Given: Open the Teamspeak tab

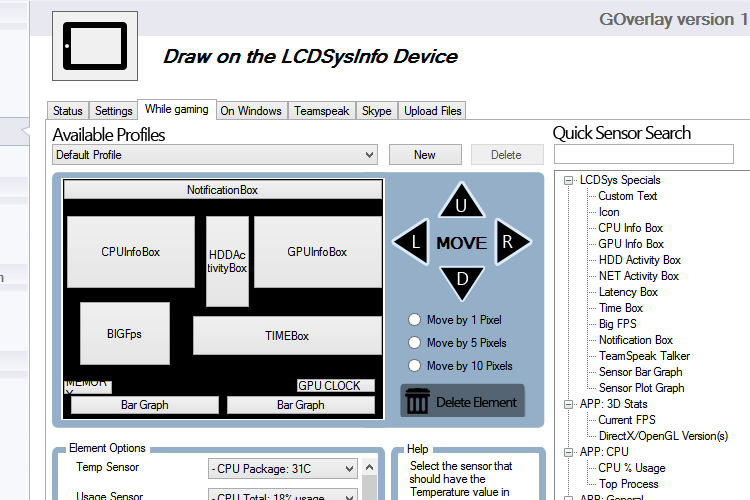Looking at the screenshot, I should point(321,111).
